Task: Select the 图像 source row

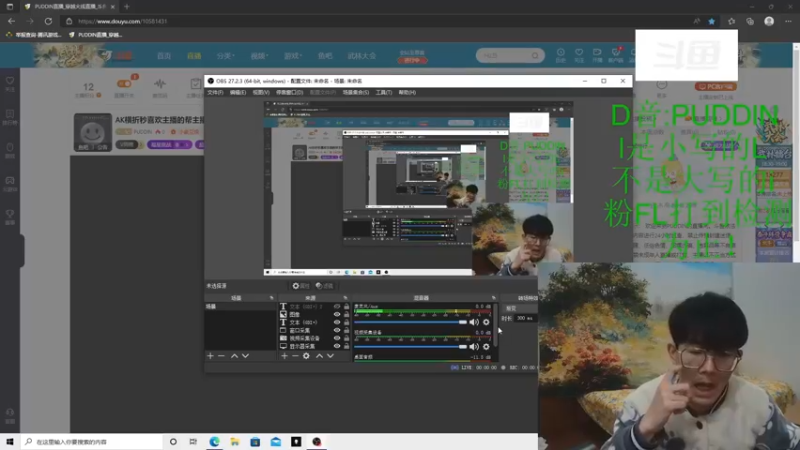Action: pos(314,314)
